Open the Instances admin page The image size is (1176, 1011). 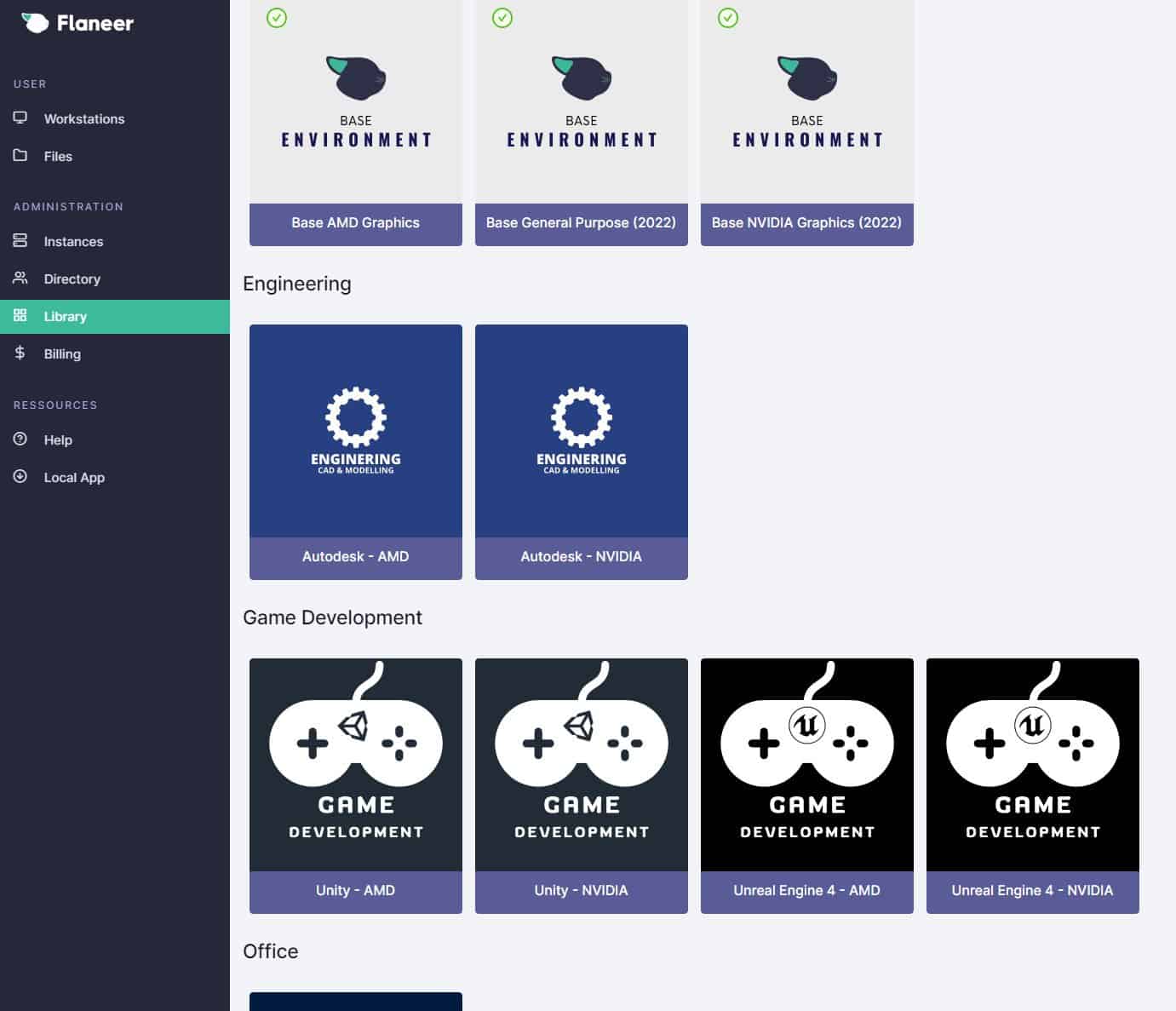click(73, 242)
